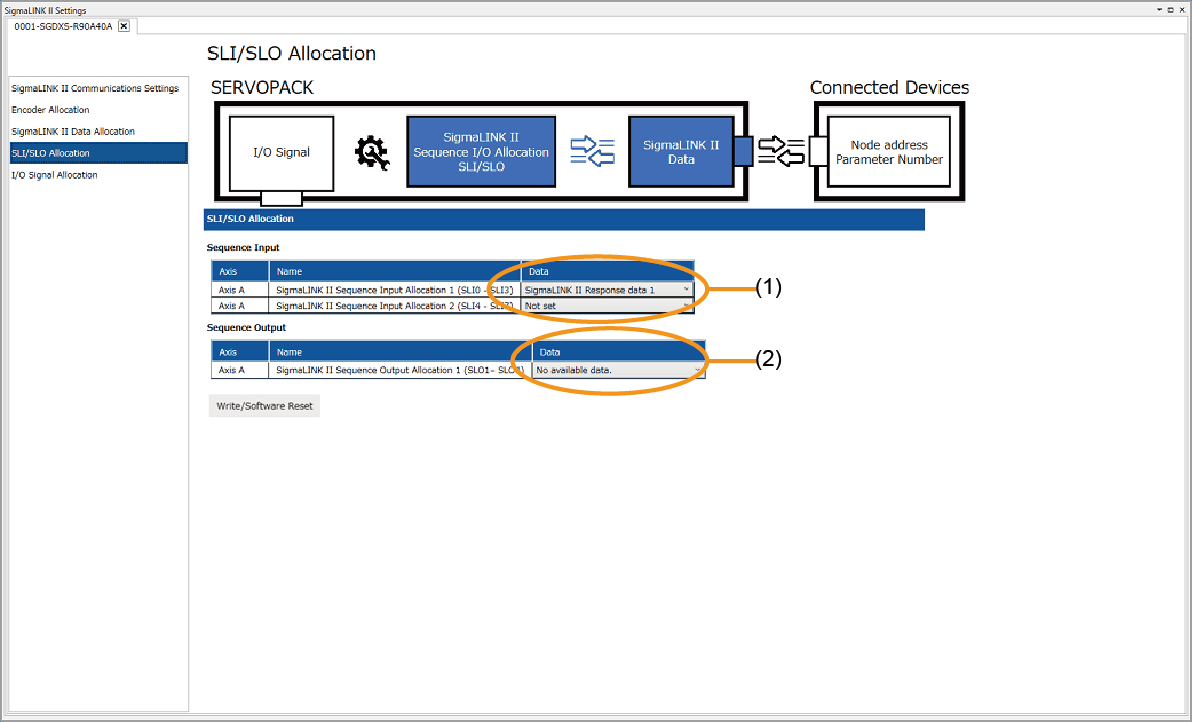Close the 0001-SGDXS-R90A40A tab

(x=124, y=26)
